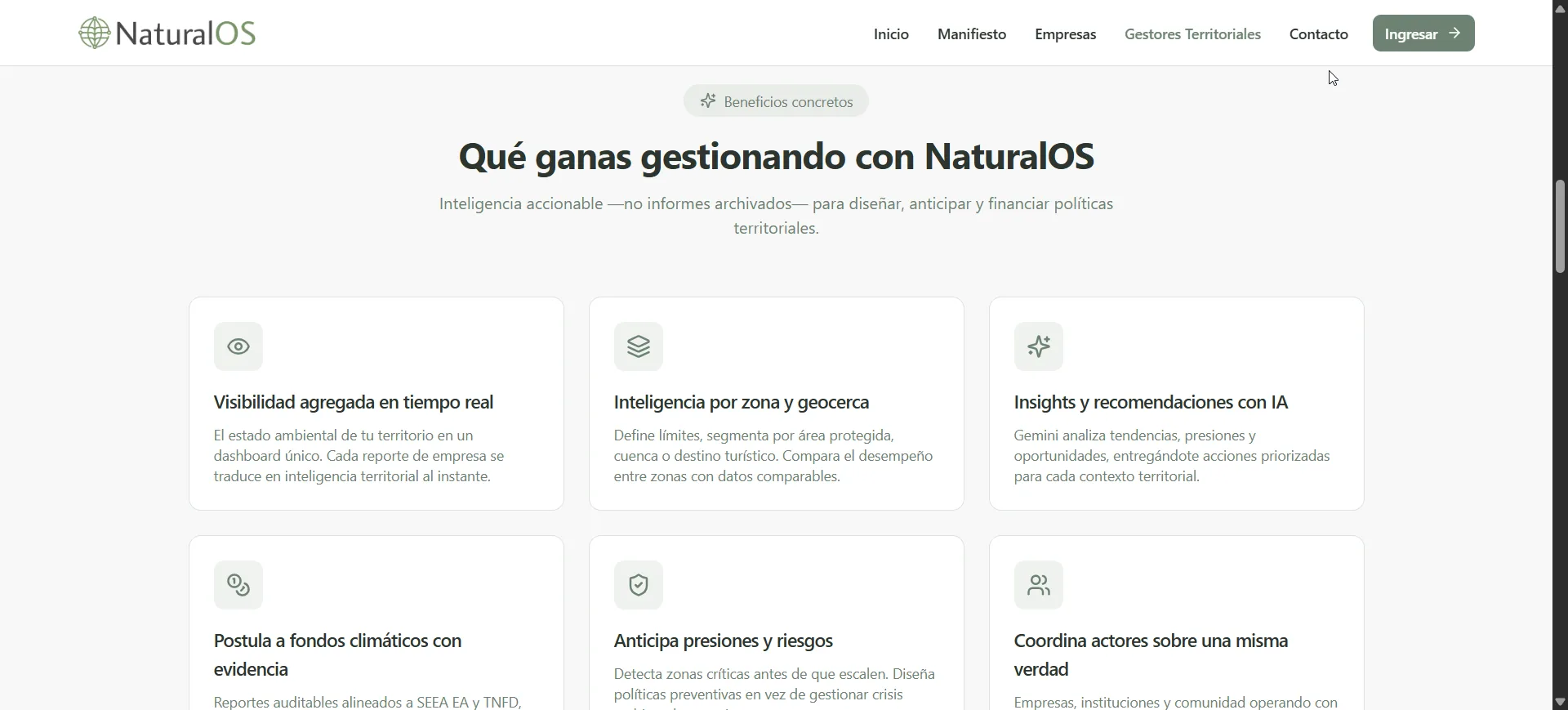The image size is (1568, 710).
Task: Open the Empresas nav item
Action: click(1066, 34)
